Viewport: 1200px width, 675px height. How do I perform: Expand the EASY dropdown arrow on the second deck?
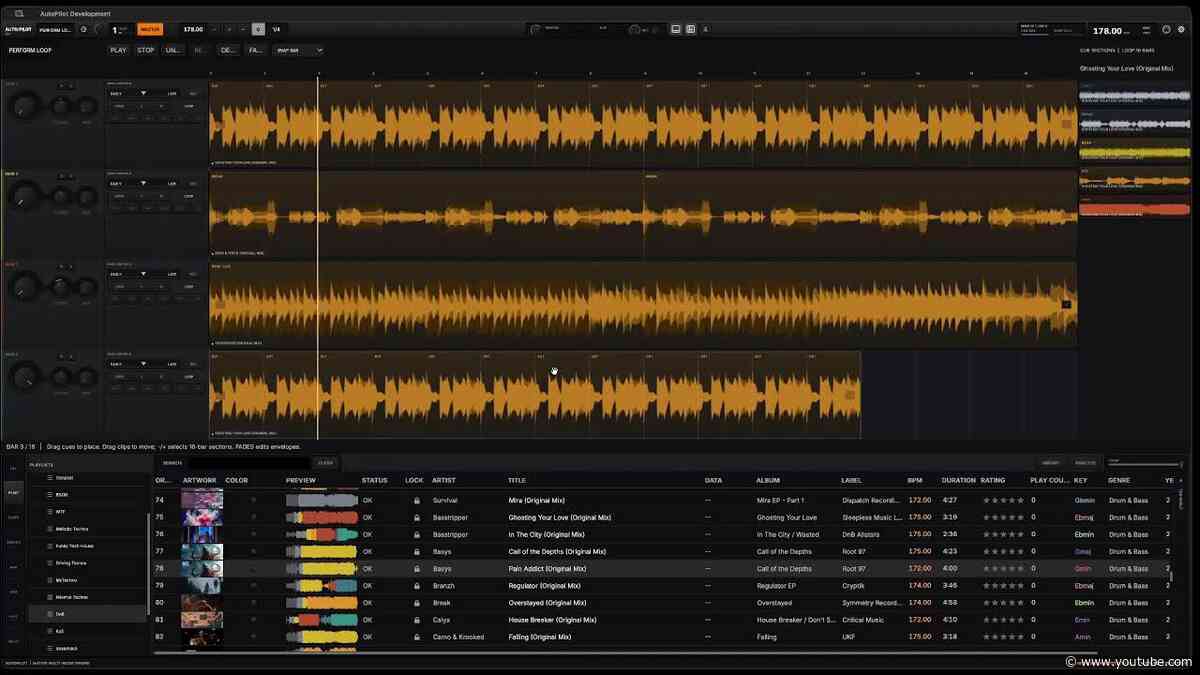click(x=143, y=183)
